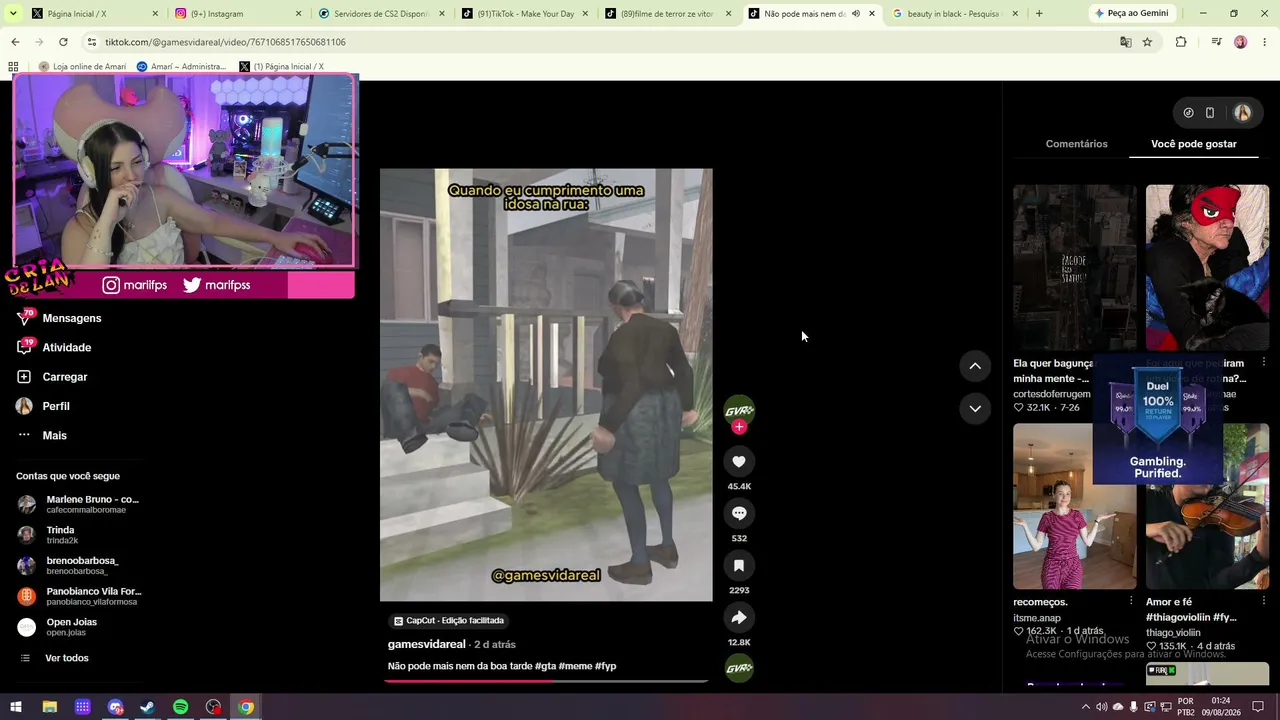
Task: Open the red sleep mask video thumbnail
Action: pos(1207,267)
